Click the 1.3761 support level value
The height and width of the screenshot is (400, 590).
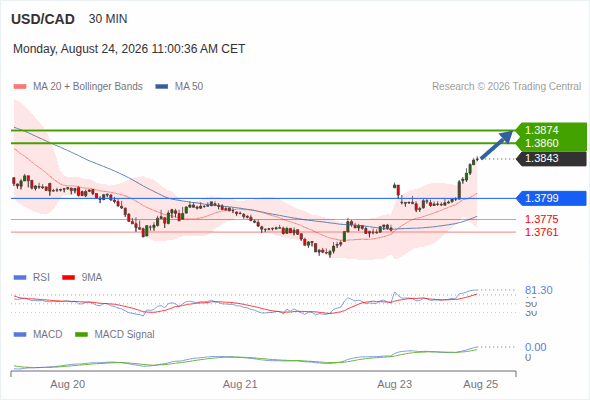(x=541, y=232)
